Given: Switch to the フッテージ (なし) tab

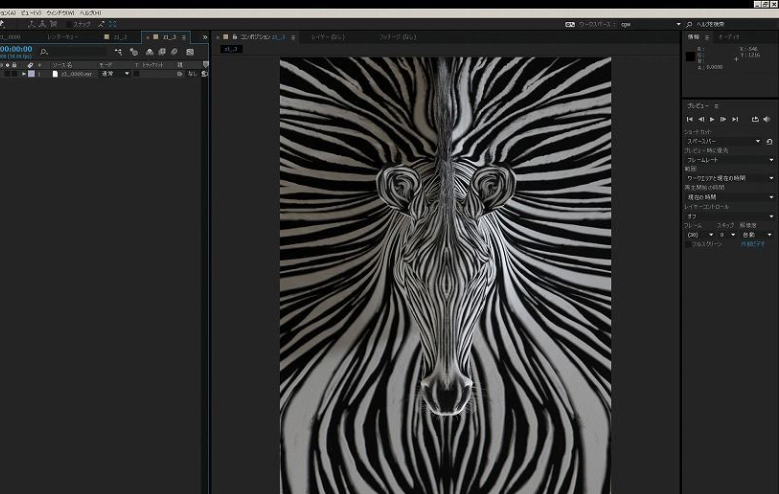Looking at the screenshot, I should pos(397,37).
